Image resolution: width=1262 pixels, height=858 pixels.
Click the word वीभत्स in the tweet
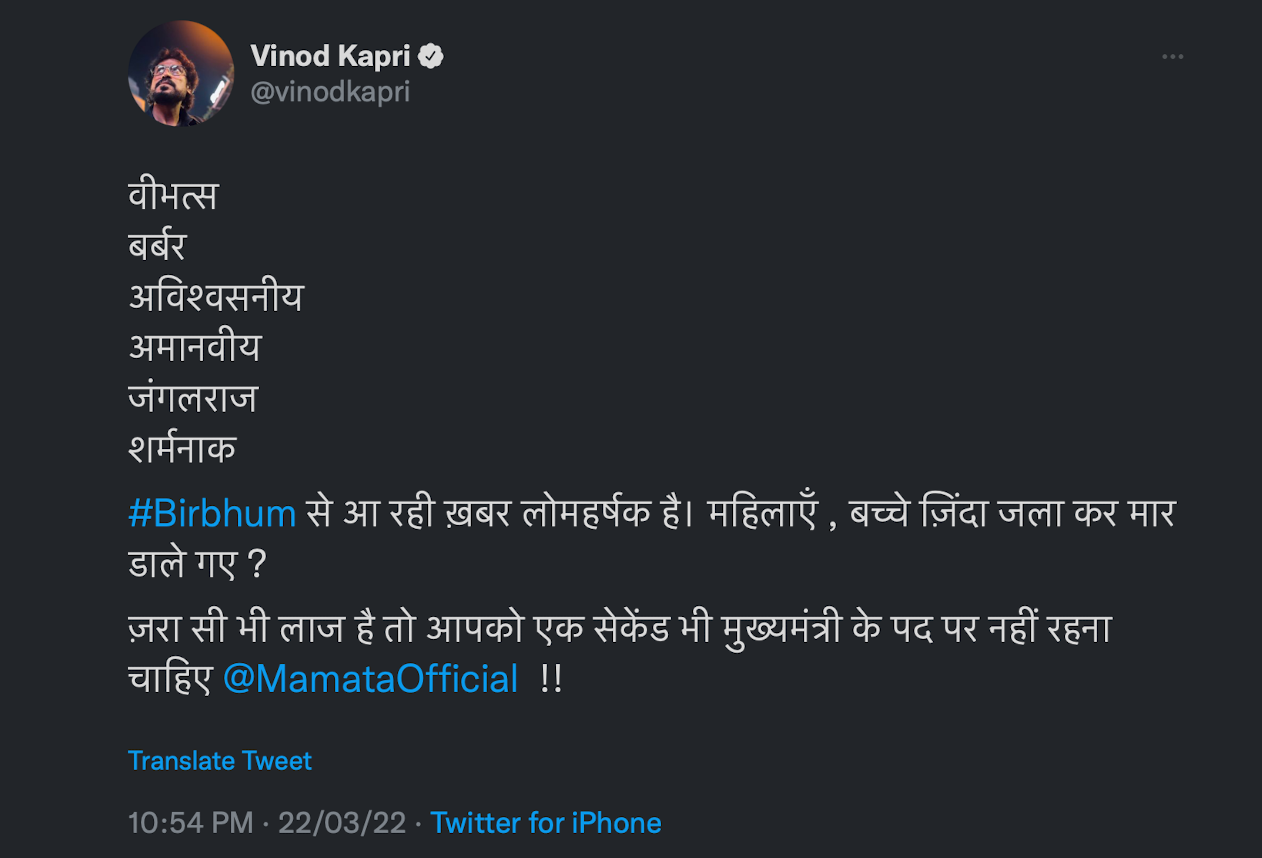[172, 196]
